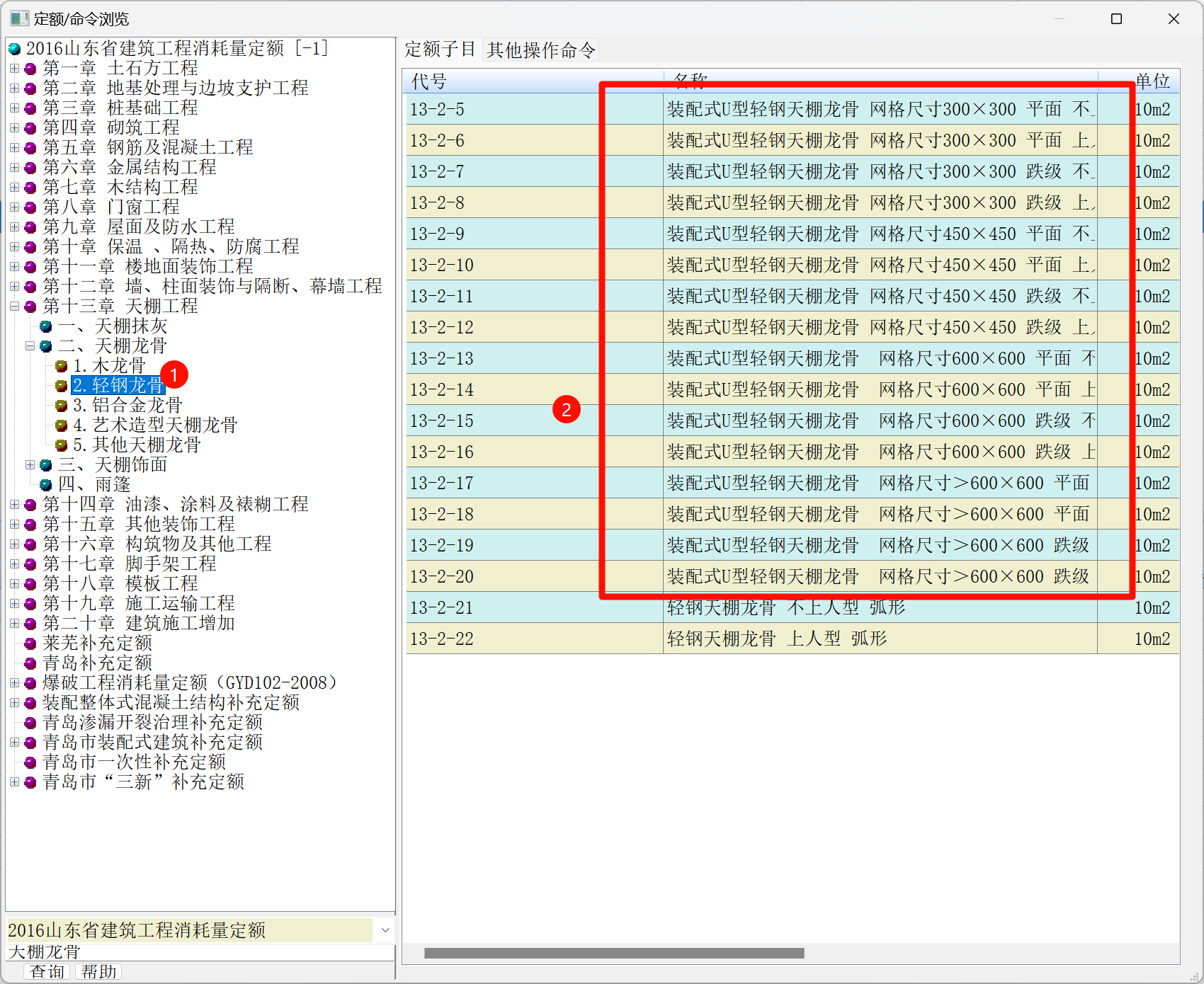Collapse 二、天棚龙骨 subtree
Viewport: 1204px width, 984px height.
pos(30,346)
